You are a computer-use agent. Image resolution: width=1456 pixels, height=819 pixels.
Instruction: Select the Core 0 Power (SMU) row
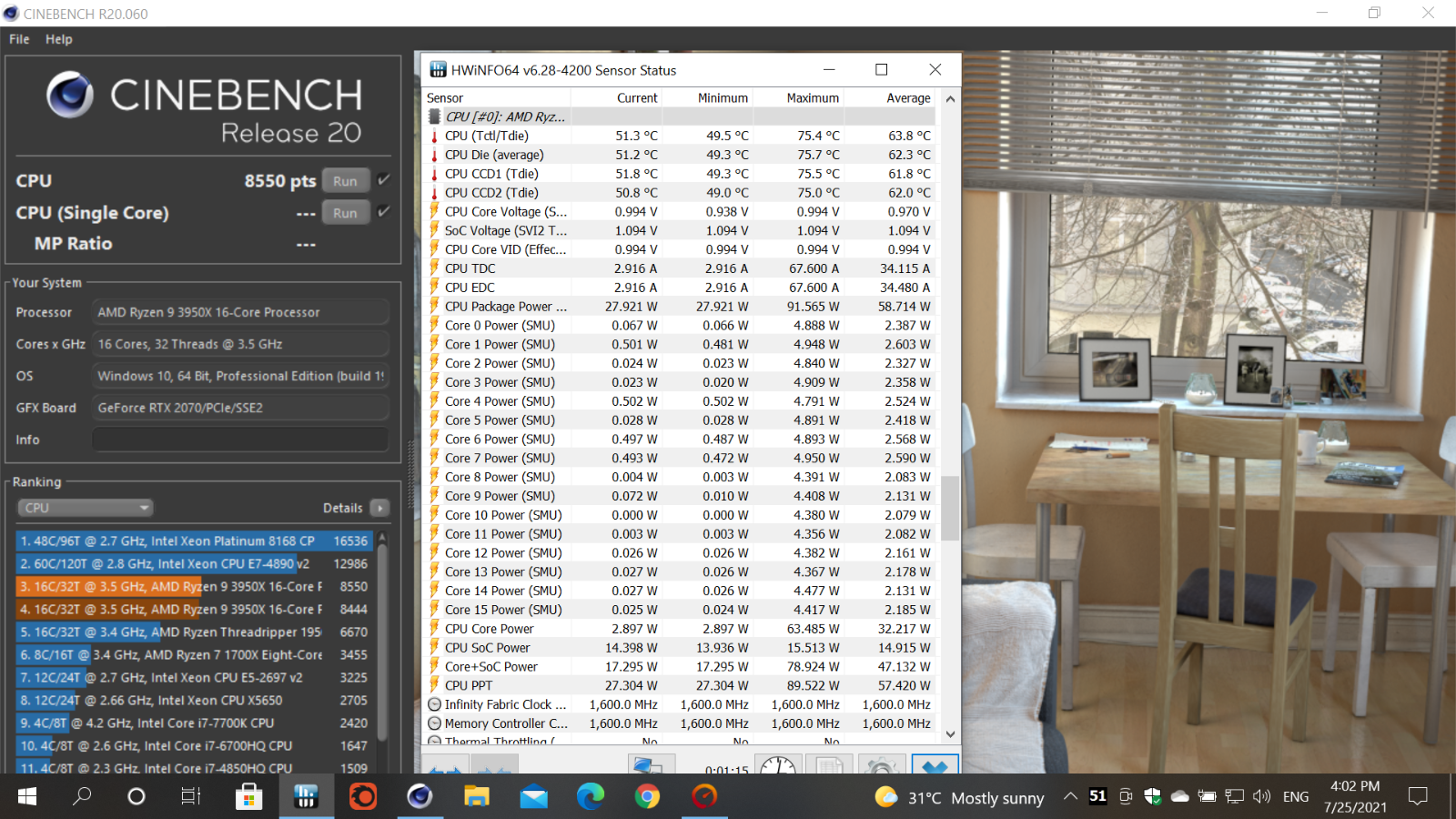coord(680,325)
